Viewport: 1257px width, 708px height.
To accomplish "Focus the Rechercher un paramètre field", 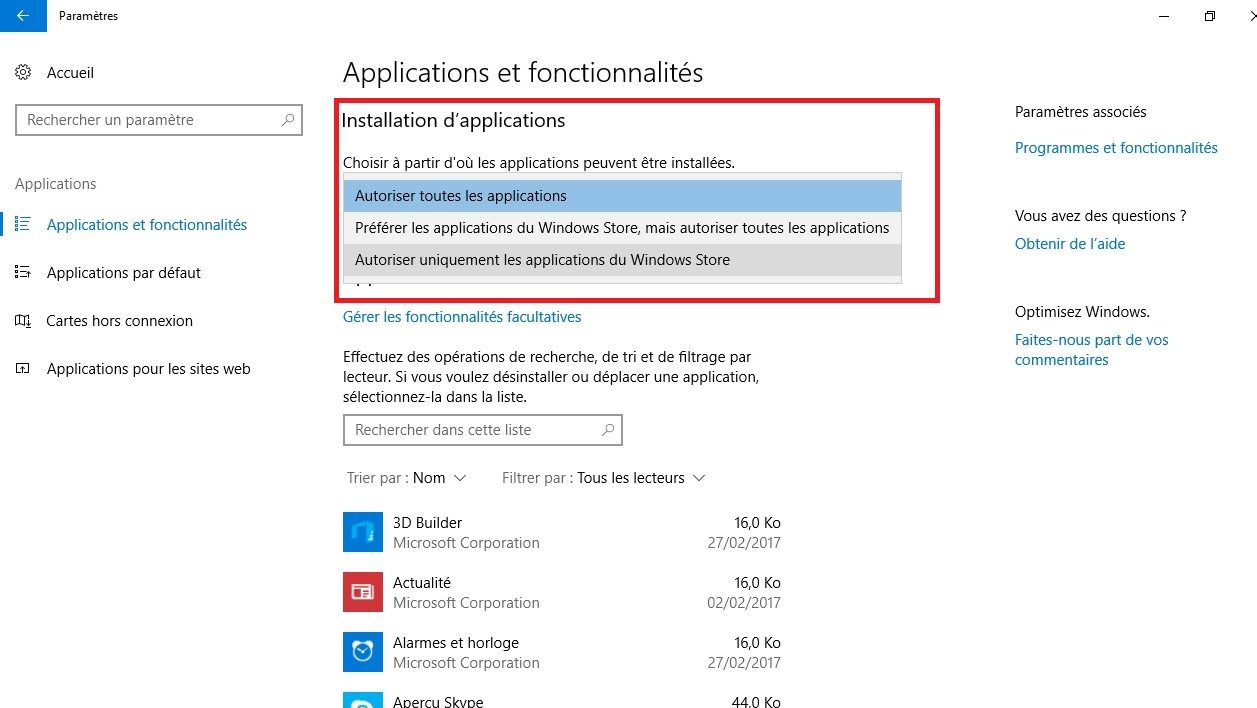I will point(159,120).
